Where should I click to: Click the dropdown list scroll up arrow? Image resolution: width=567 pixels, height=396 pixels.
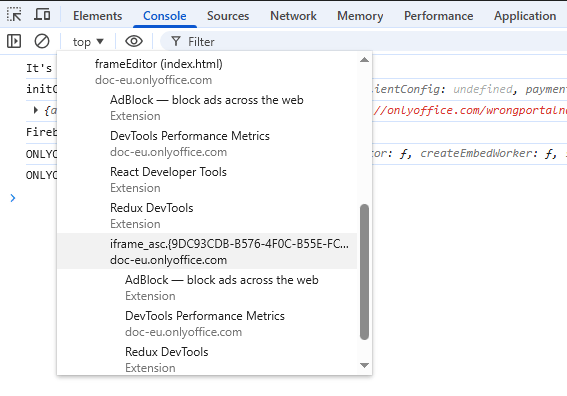pyautogui.click(x=364, y=60)
